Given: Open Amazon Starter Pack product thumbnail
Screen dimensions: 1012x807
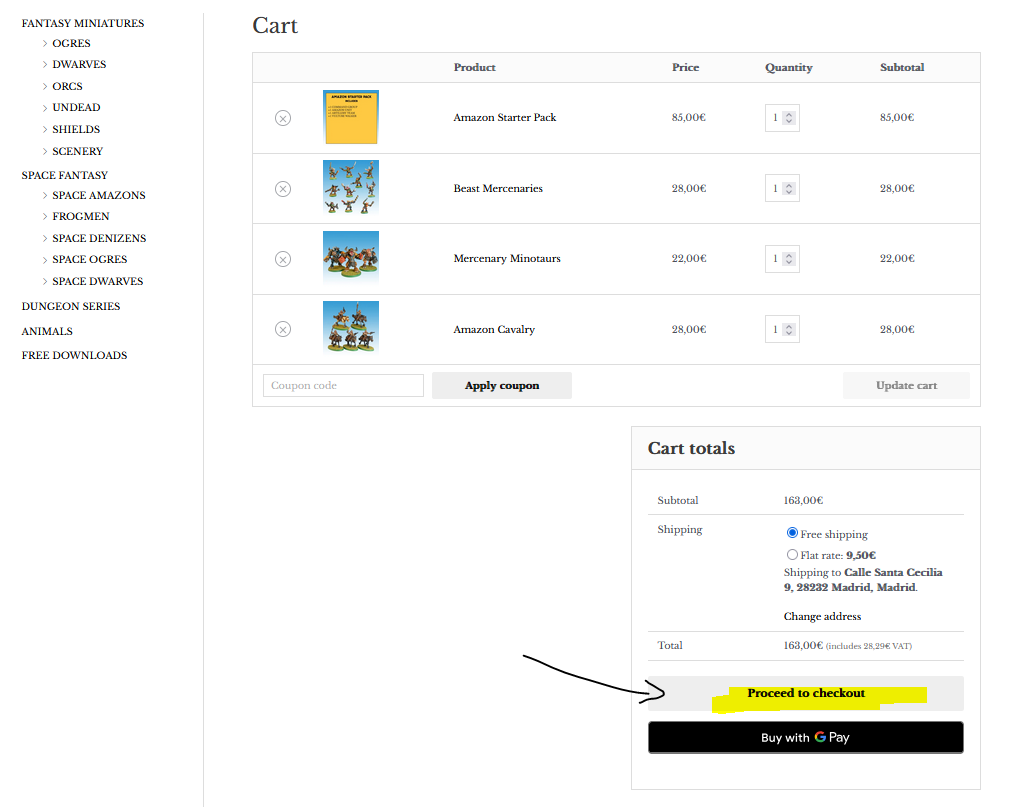Looking at the screenshot, I should point(351,118).
